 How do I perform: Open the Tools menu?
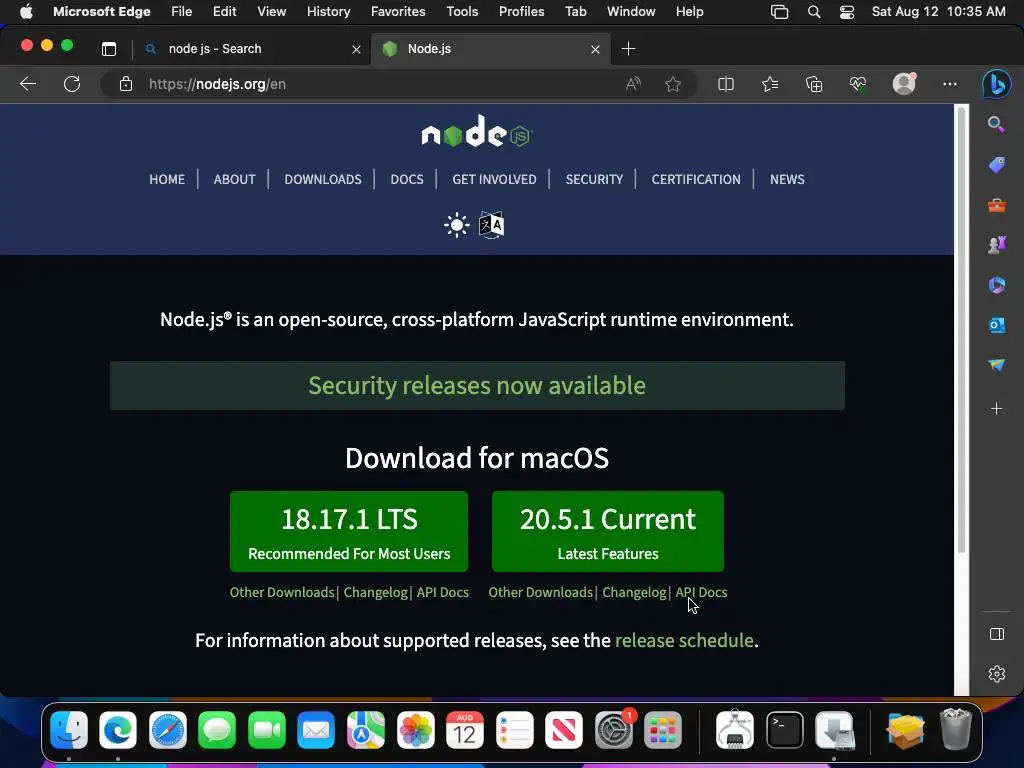tap(462, 12)
